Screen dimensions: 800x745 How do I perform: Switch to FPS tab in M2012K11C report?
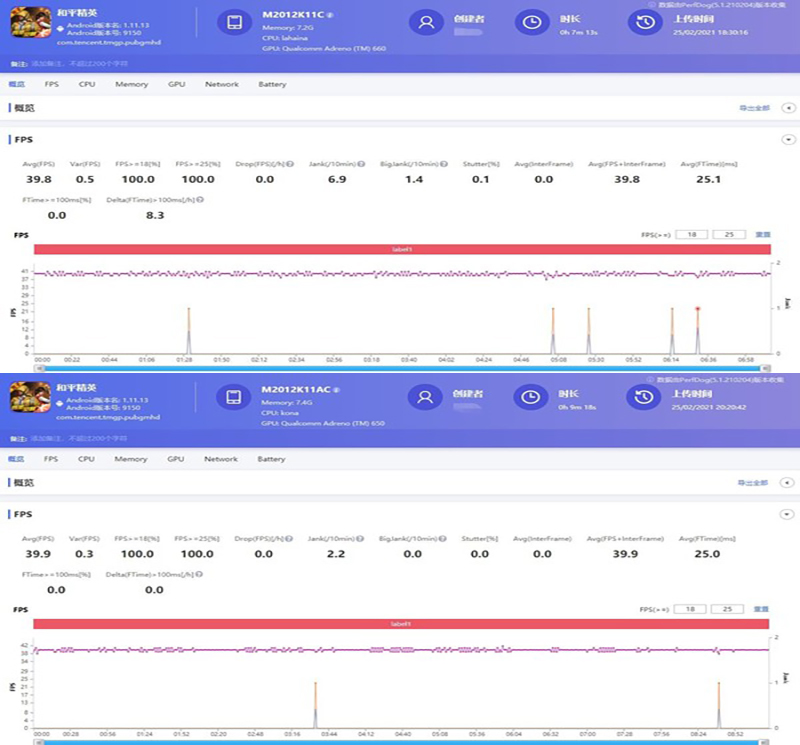(52, 84)
